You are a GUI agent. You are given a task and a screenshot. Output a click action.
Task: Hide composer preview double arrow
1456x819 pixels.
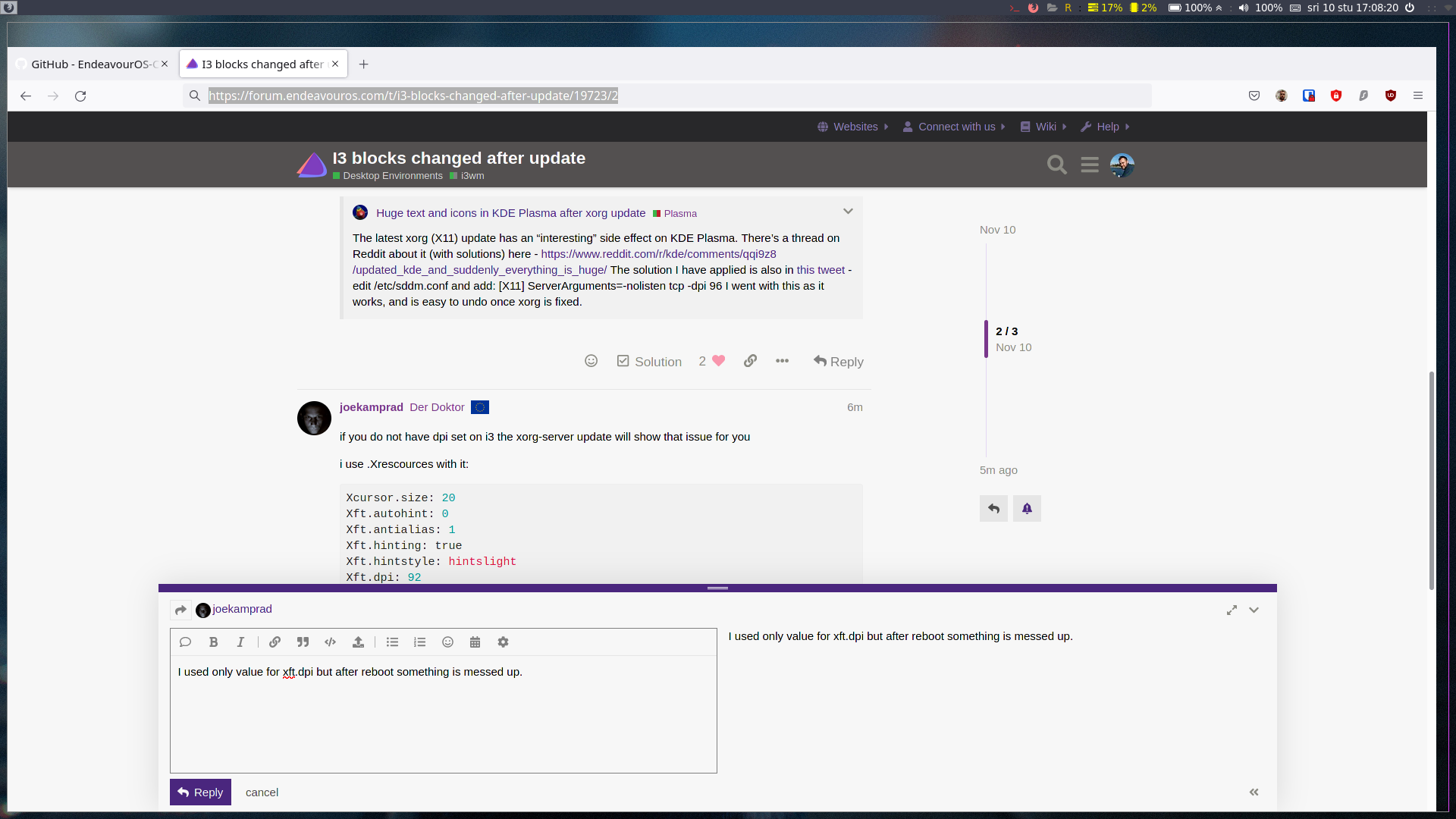coord(1254,792)
